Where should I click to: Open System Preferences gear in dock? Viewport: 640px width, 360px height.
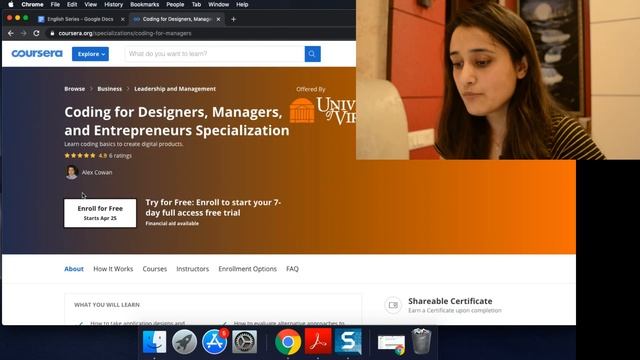point(244,342)
